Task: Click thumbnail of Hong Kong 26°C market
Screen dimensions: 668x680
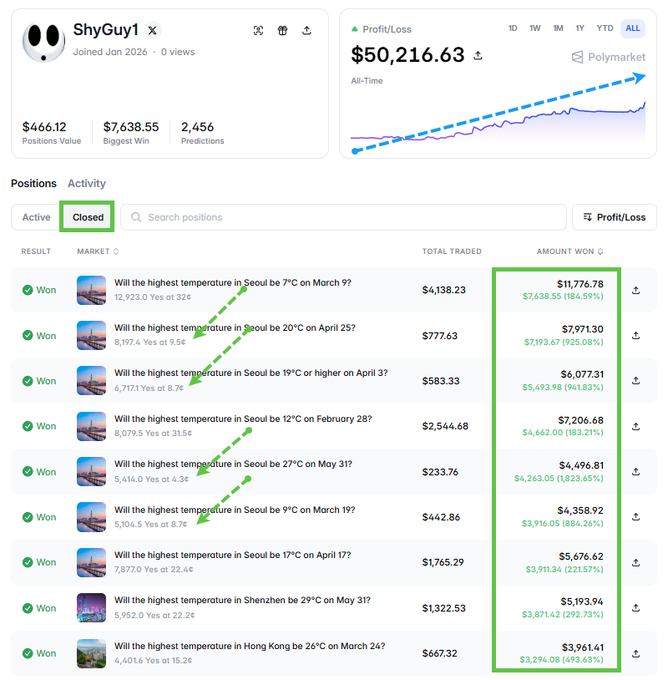Action: click(91, 653)
